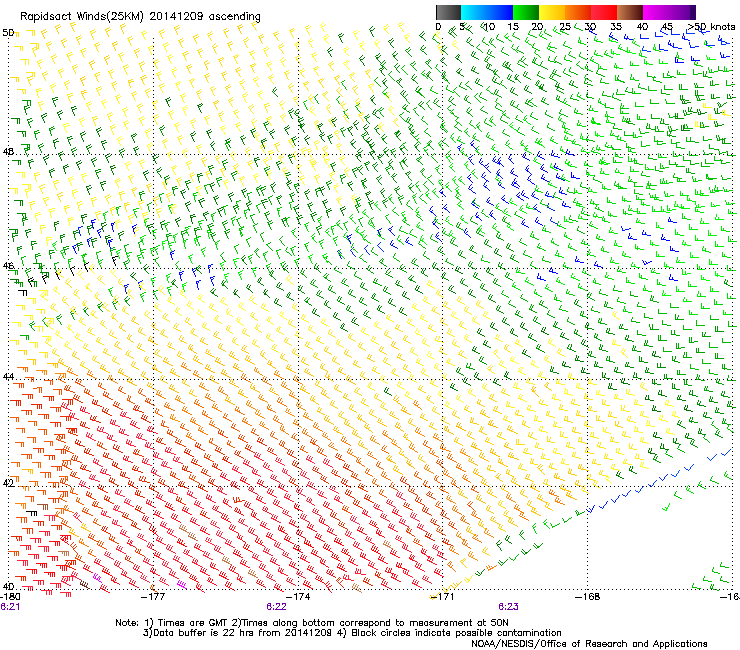Click the purple time label 6:23
Screen dimensions: 740x650
tap(508, 607)
